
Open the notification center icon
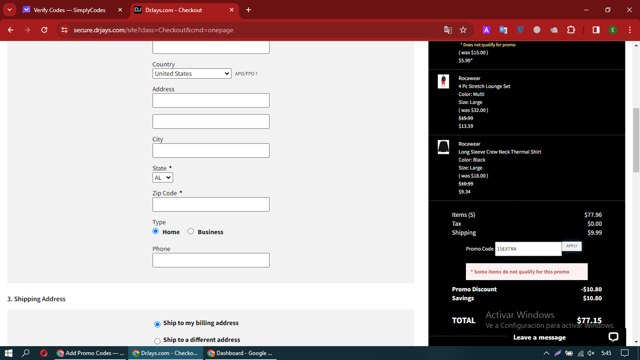pyautogui.click(x=625, y=353)
